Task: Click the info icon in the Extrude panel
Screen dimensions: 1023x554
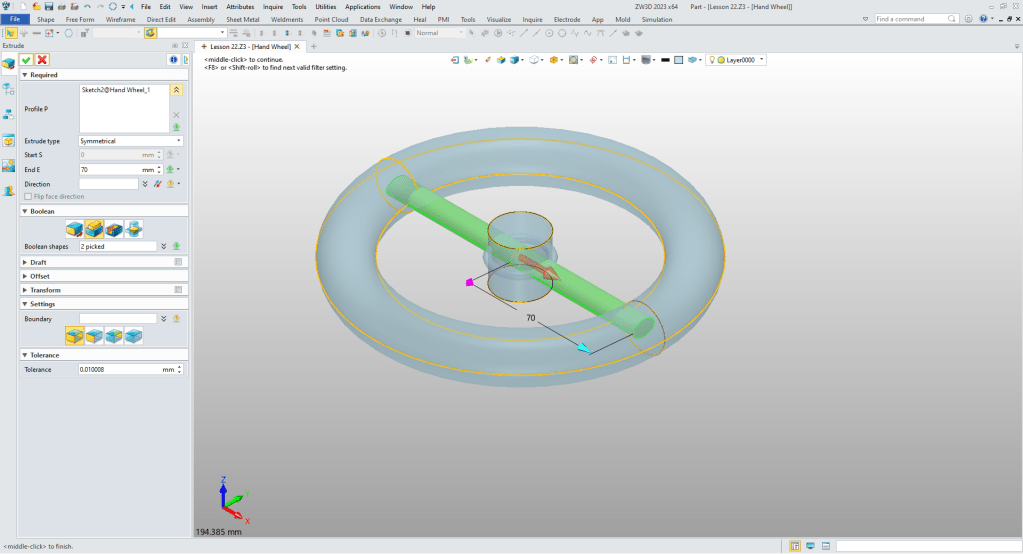Action: point(173,60)
